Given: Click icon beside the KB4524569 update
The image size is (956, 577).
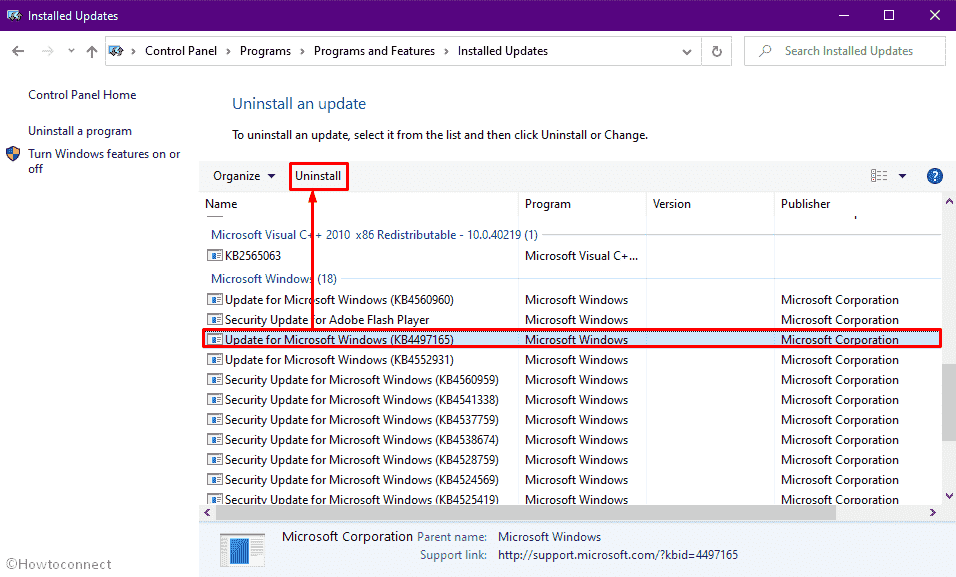Looking at the screenshot, I should (215, 480).
